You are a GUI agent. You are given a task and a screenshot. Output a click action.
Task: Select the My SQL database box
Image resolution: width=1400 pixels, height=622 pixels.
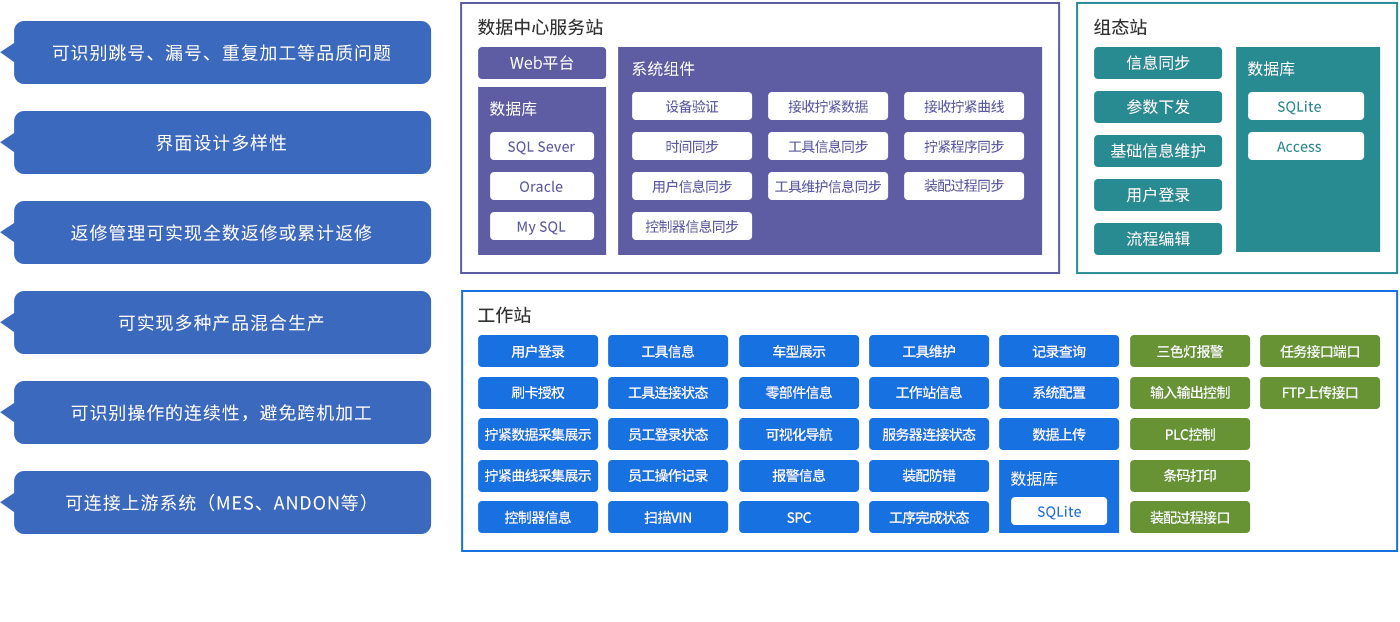pyautogui.click(x=542, y=226)
